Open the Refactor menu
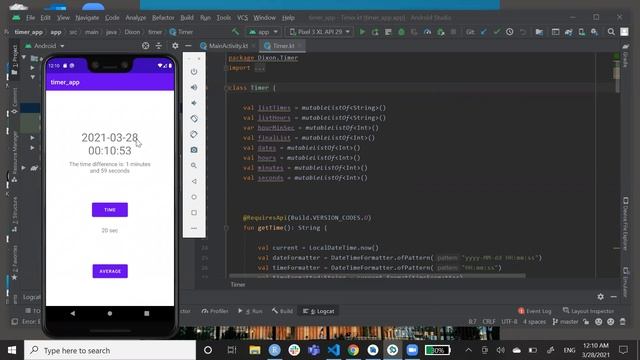The width and height of the screenshot is (640, 360). (163, 18)
